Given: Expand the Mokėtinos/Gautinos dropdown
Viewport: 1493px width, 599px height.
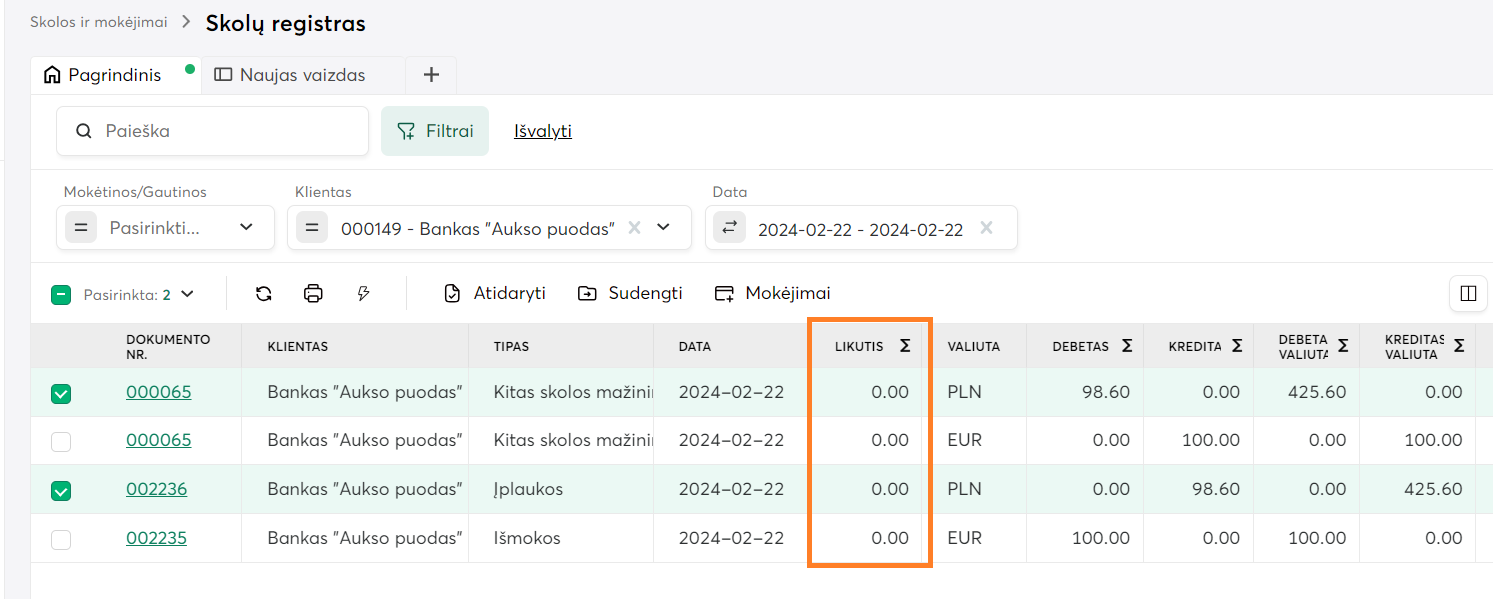Looking at the screenshot, I should pyautogui.click(x=246, y=228).
